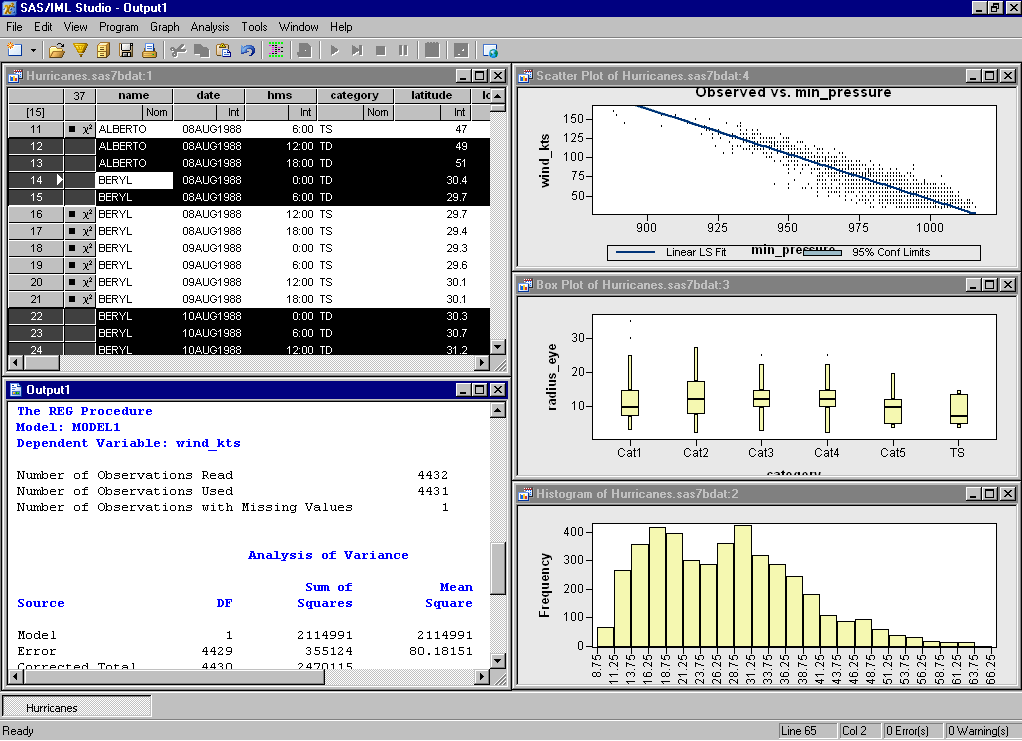Open the Analysis menu

(210, 27)
